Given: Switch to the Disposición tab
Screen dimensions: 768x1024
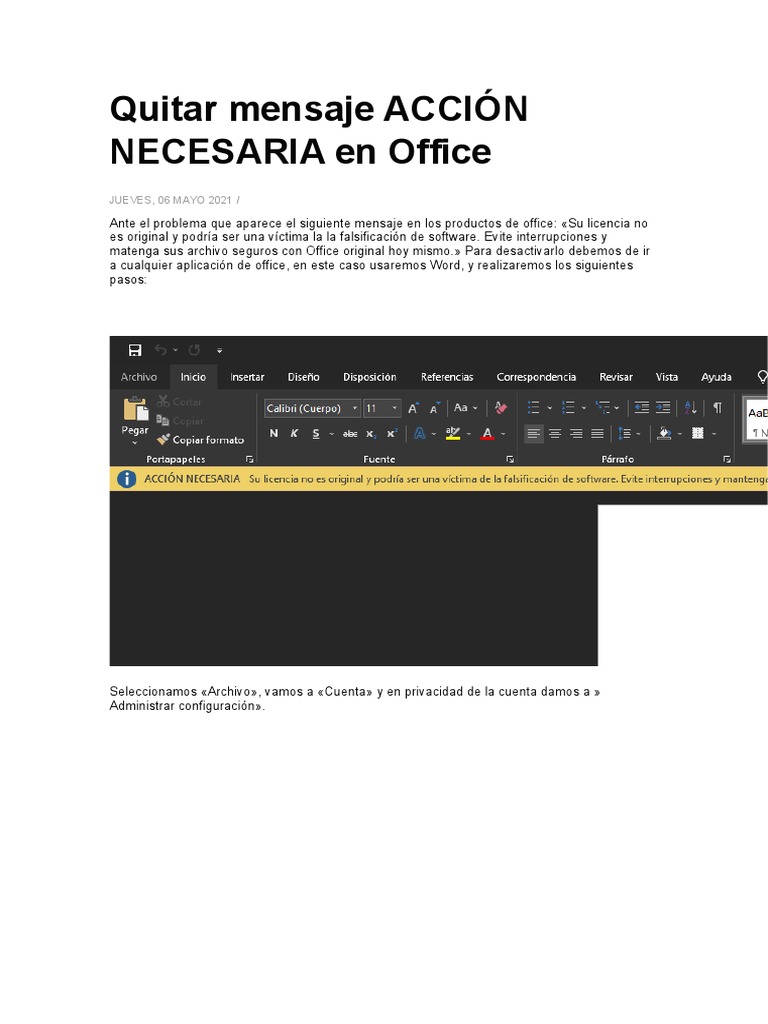Looking at the screenshot, I should (370, 377).
